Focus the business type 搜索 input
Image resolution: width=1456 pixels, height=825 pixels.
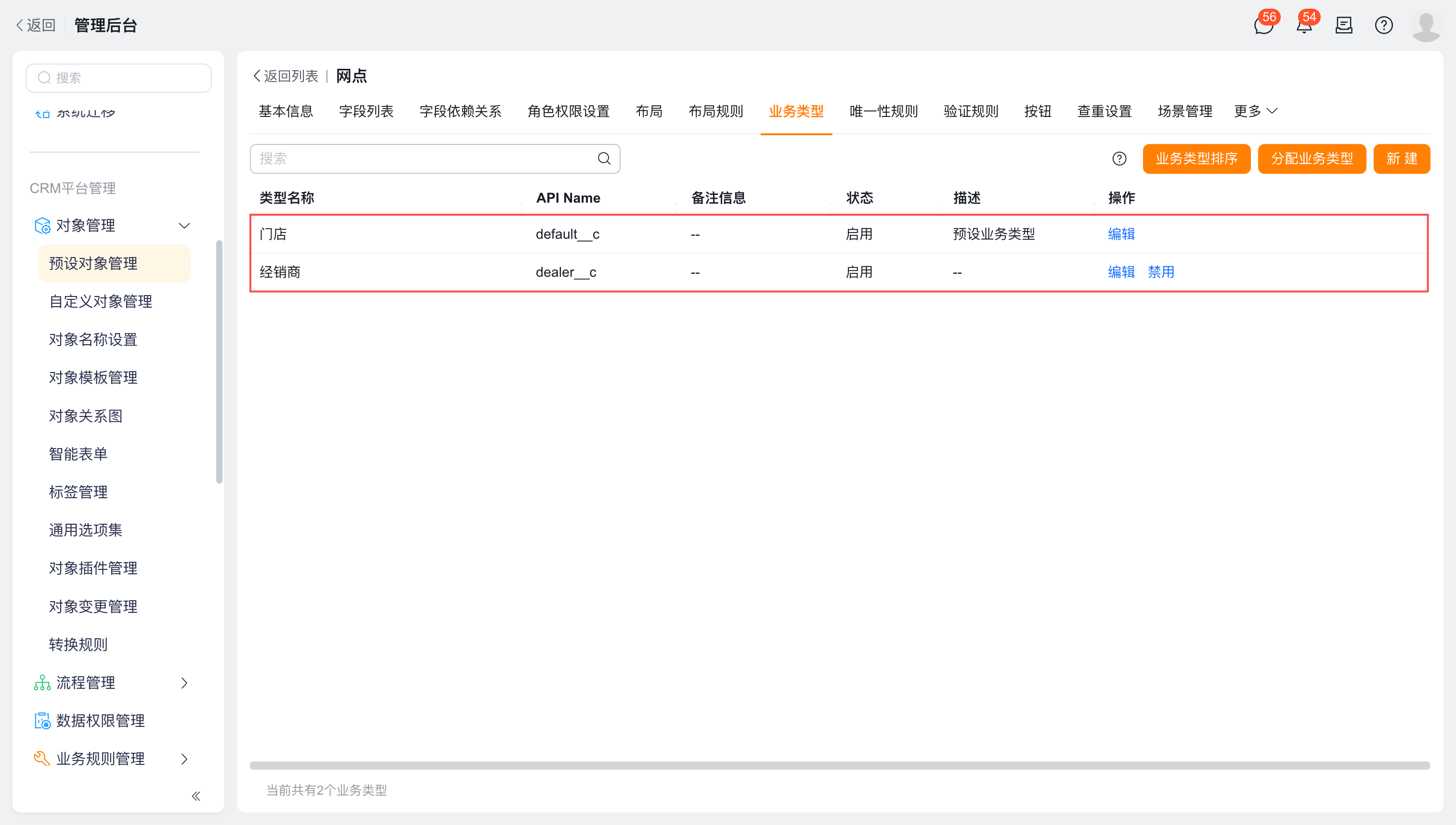435,159
